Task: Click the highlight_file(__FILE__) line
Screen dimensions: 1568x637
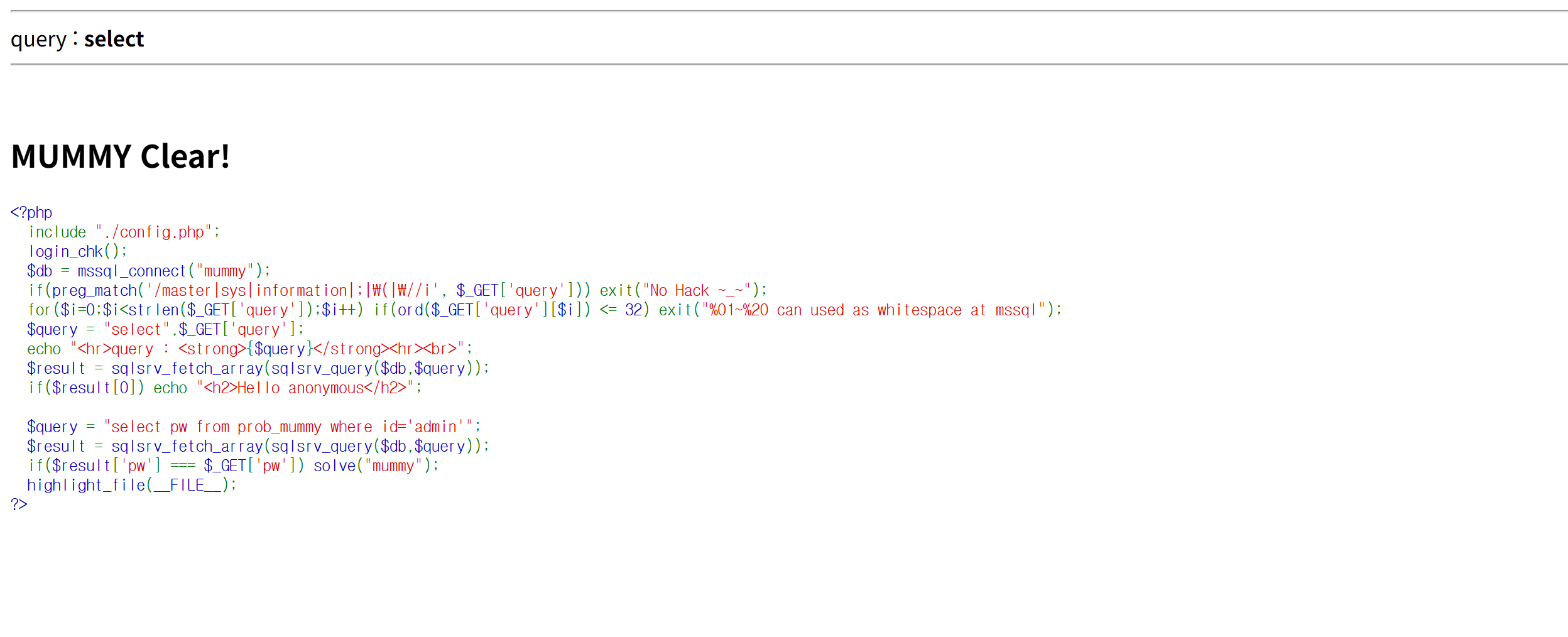Action: pyautogui.click(x=131, y=486)
